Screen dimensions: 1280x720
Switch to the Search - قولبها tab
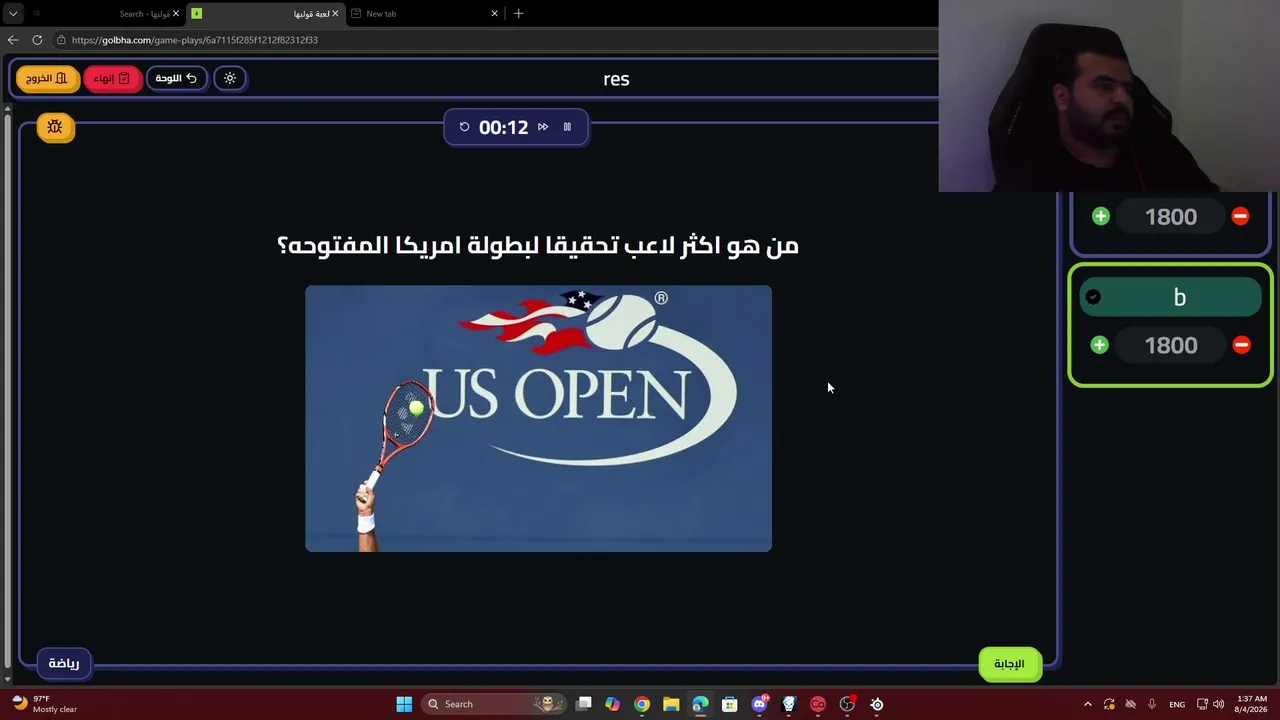[x=105, y=14]
